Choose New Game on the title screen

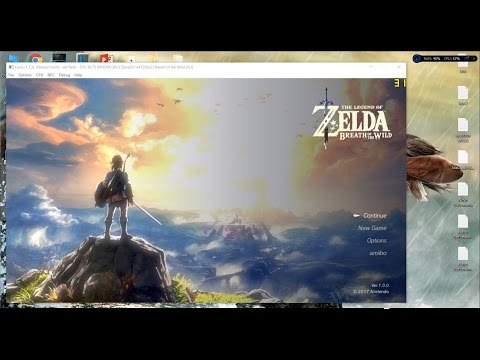point(372,228)
